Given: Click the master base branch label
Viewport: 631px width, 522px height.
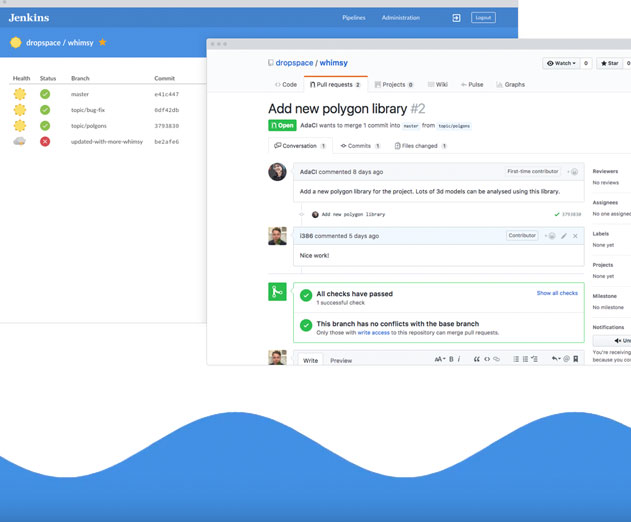Looking at the screenshot, I should 411,126.
